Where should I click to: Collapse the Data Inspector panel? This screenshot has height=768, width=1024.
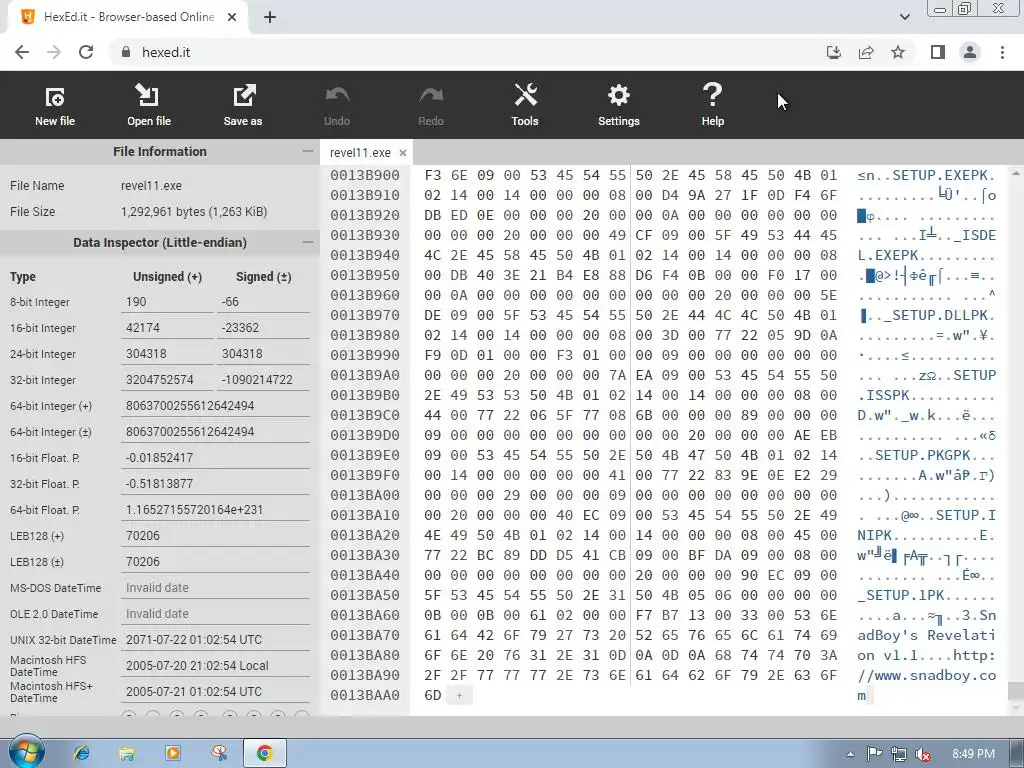(x=308, y=242)
